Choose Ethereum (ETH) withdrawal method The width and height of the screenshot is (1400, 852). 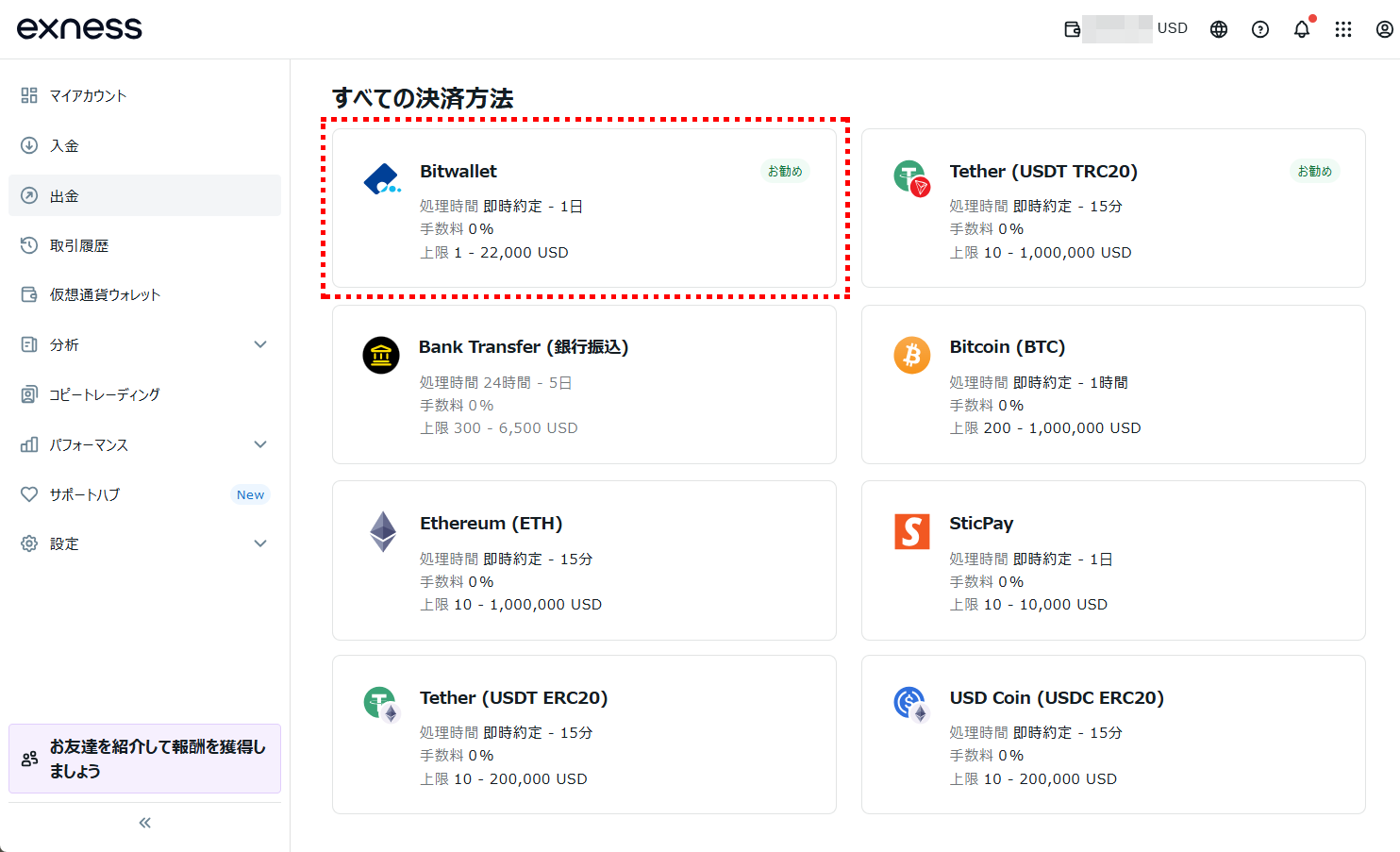(584, 560)
